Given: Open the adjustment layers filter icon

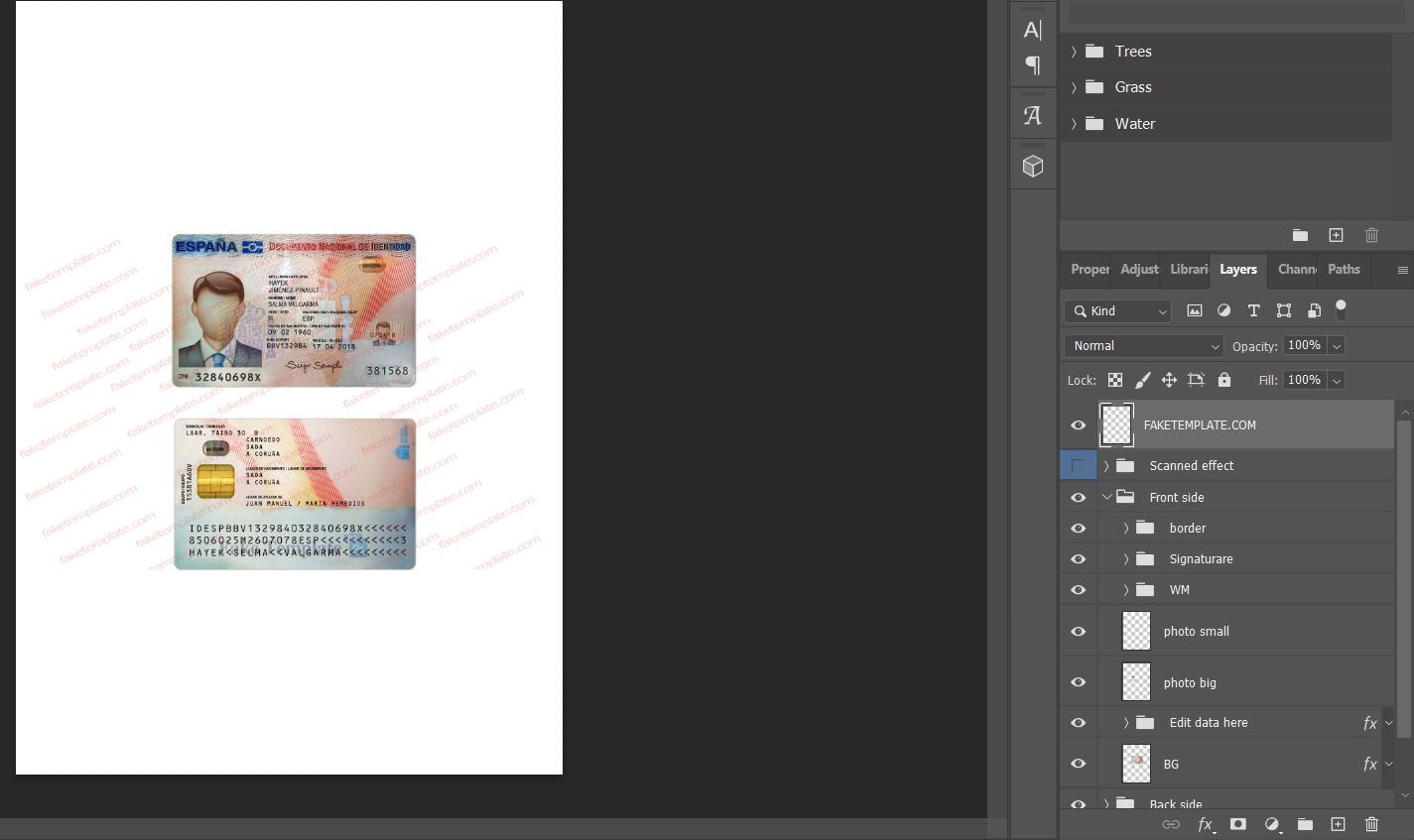Looking at the screenshot, I should pyautogui.click(x=1223, y=310).
